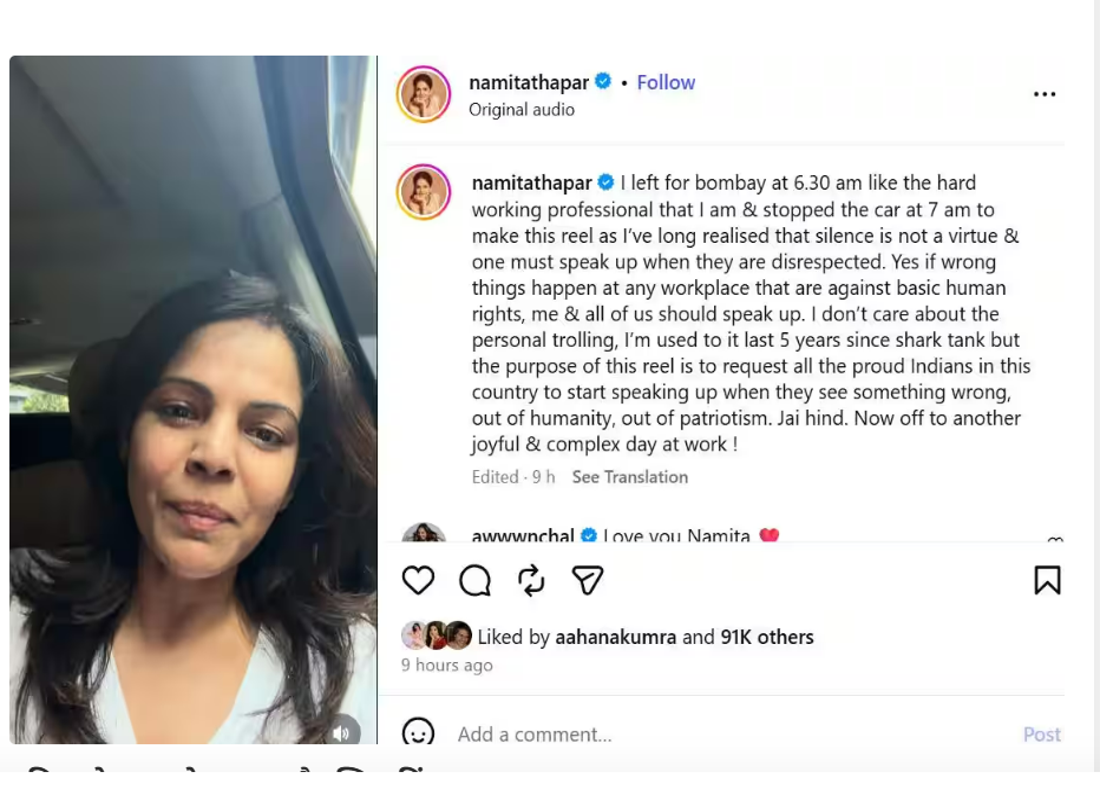Image resolution: width=1100 pixels, height=795 pixels.
Task: Follow the namitathapar account
Action: tap(666, 82)
